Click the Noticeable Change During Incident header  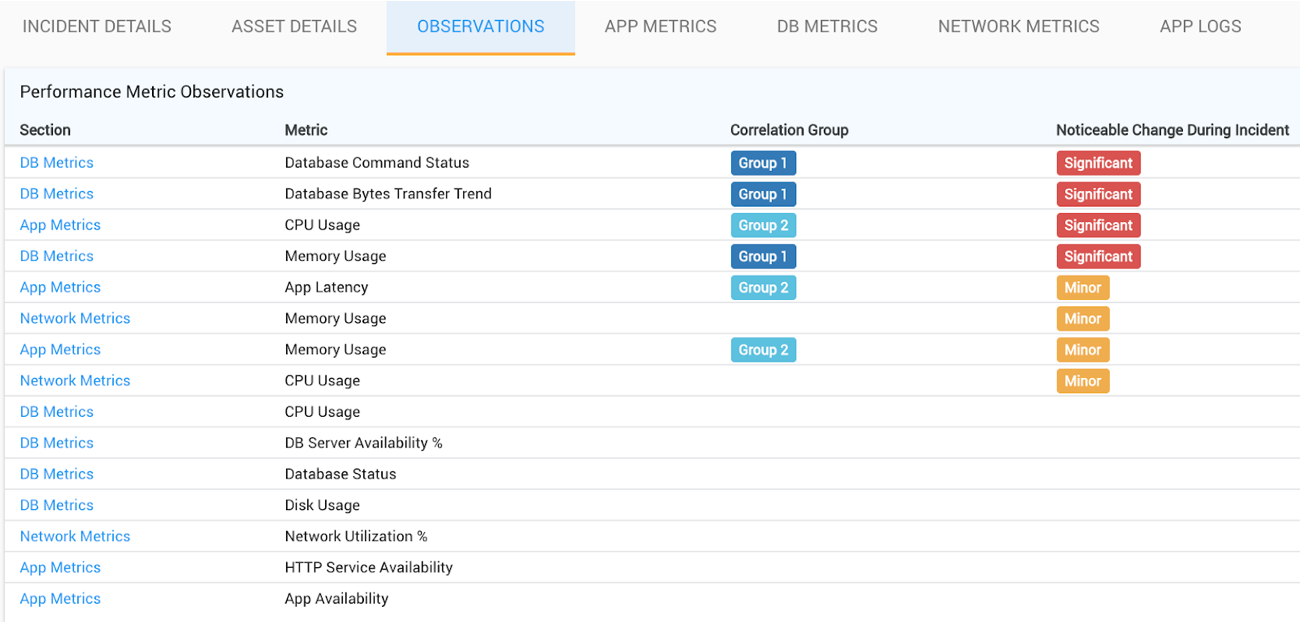pos(1172,130)
